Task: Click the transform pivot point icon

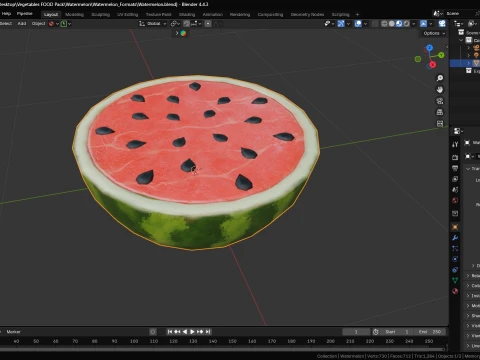Action: 174,24
